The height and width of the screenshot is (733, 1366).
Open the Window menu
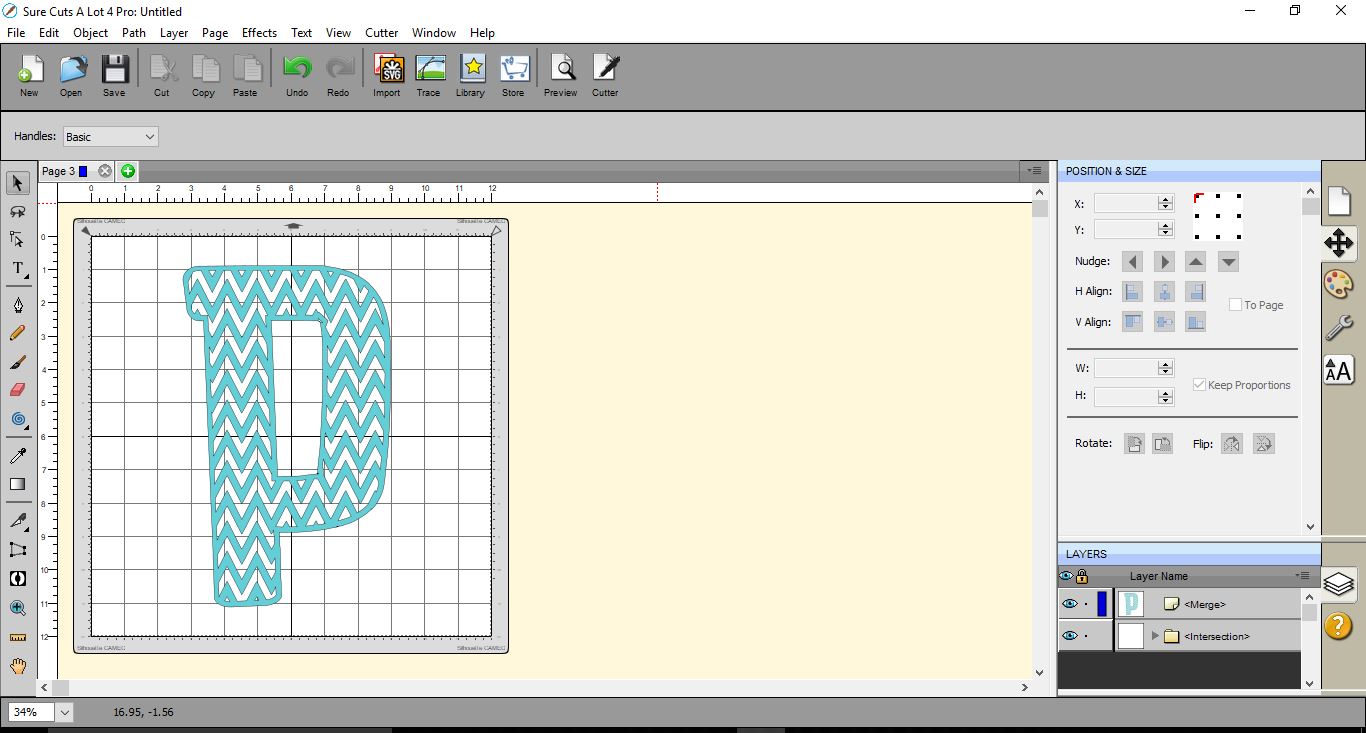tap(434, 33)
